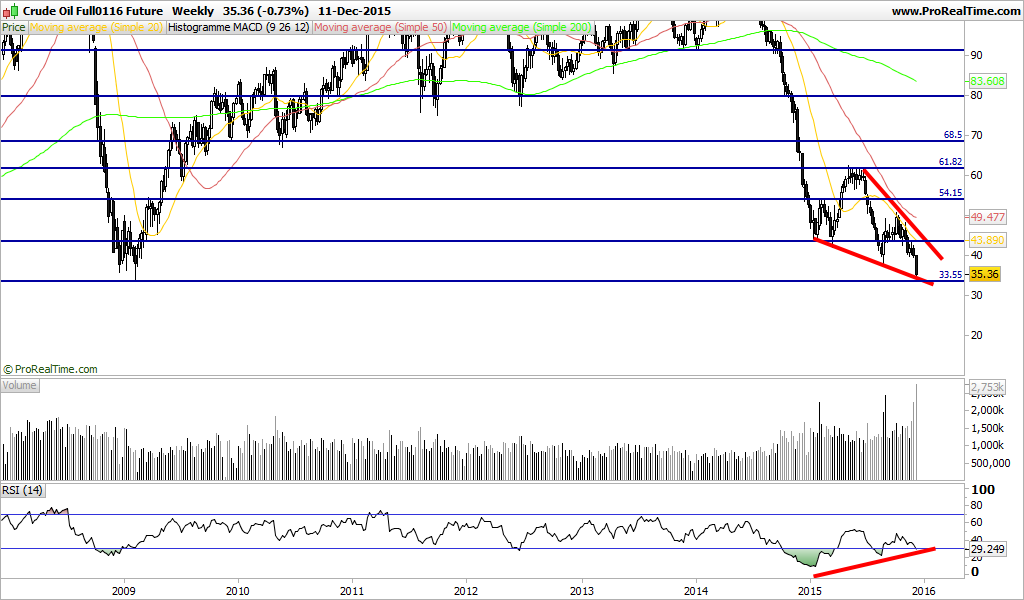Viewport: 1024px width, 600px height.
Task: Select the Moving average (Simple 20) label
Action: (97, 27)
